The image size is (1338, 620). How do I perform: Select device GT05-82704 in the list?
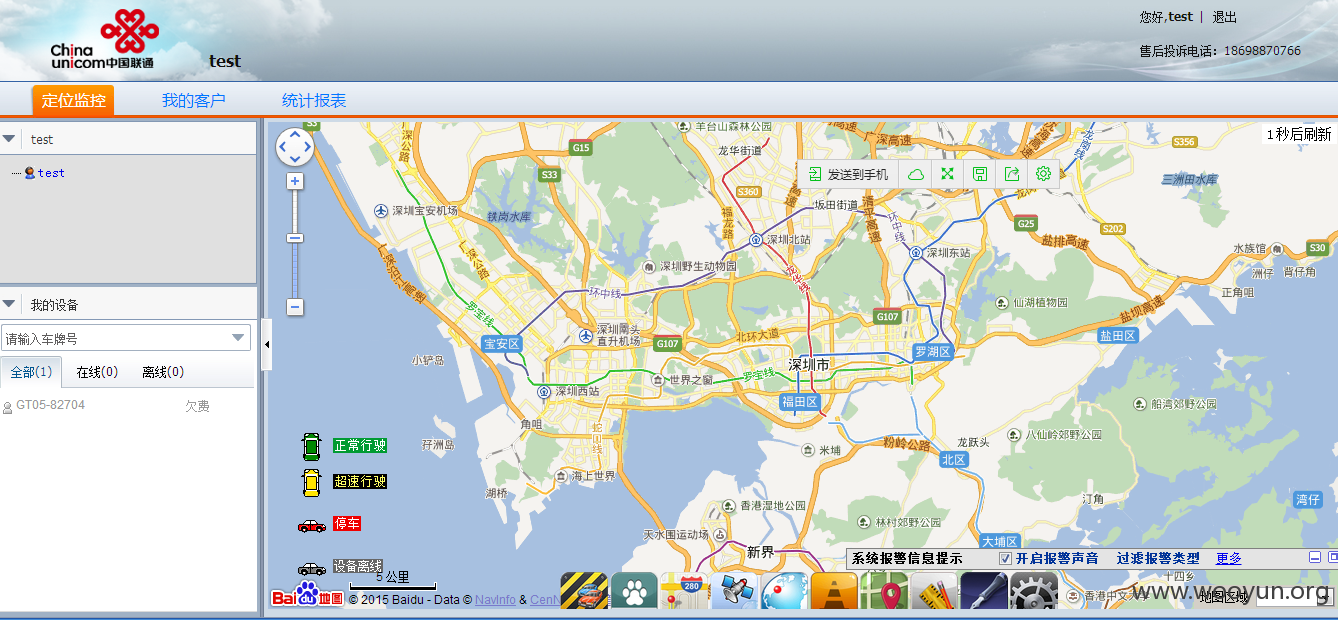point(50,405)
